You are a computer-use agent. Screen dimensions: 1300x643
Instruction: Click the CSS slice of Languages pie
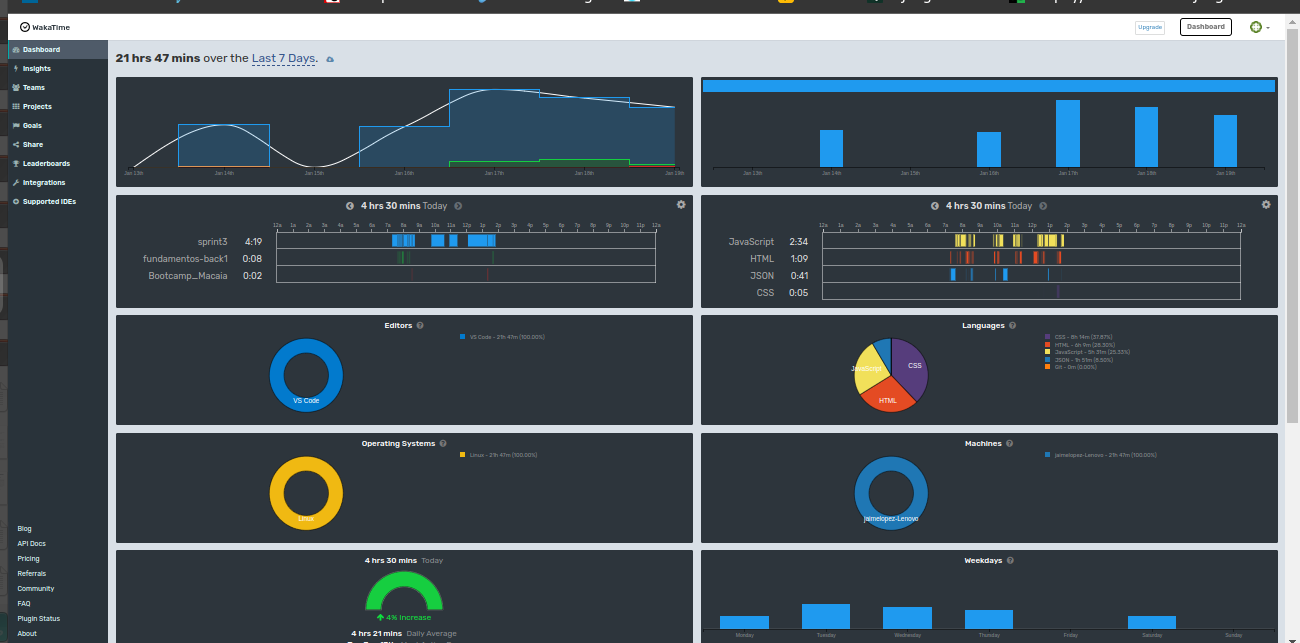tap(910, 365)
